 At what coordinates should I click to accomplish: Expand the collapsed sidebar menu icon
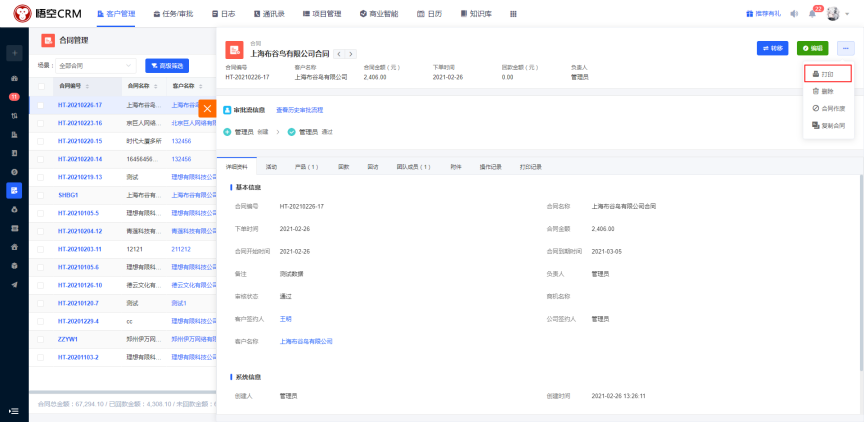(x=14, y=410)
